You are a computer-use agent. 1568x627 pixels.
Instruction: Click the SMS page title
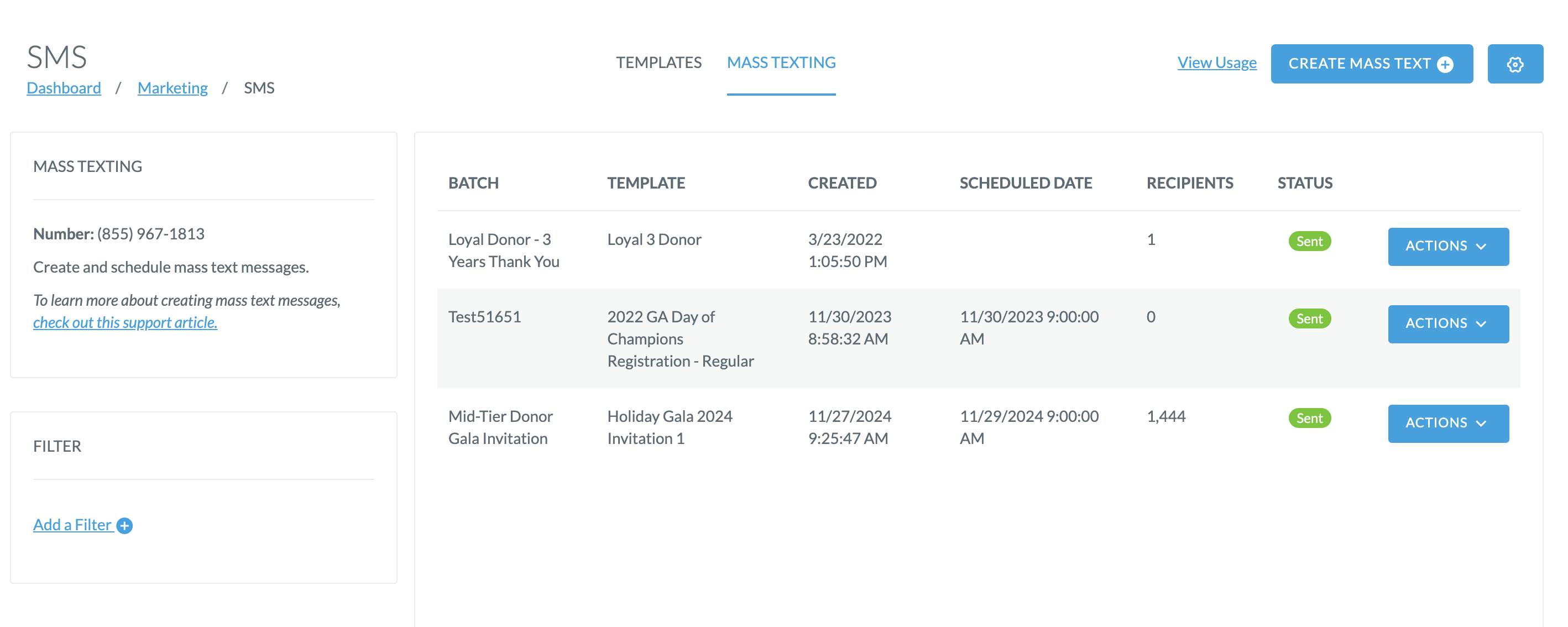(x=56, y=57)
